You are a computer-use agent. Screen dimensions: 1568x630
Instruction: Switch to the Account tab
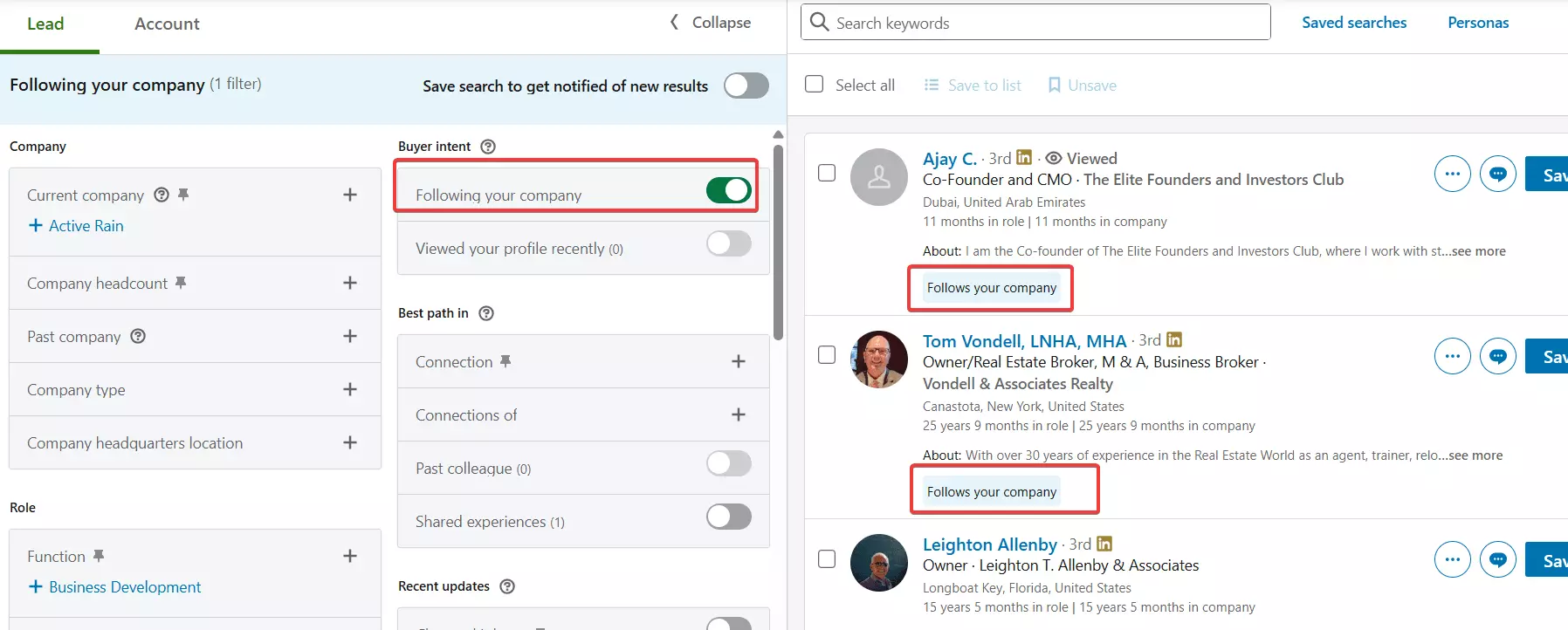[167, 24]
